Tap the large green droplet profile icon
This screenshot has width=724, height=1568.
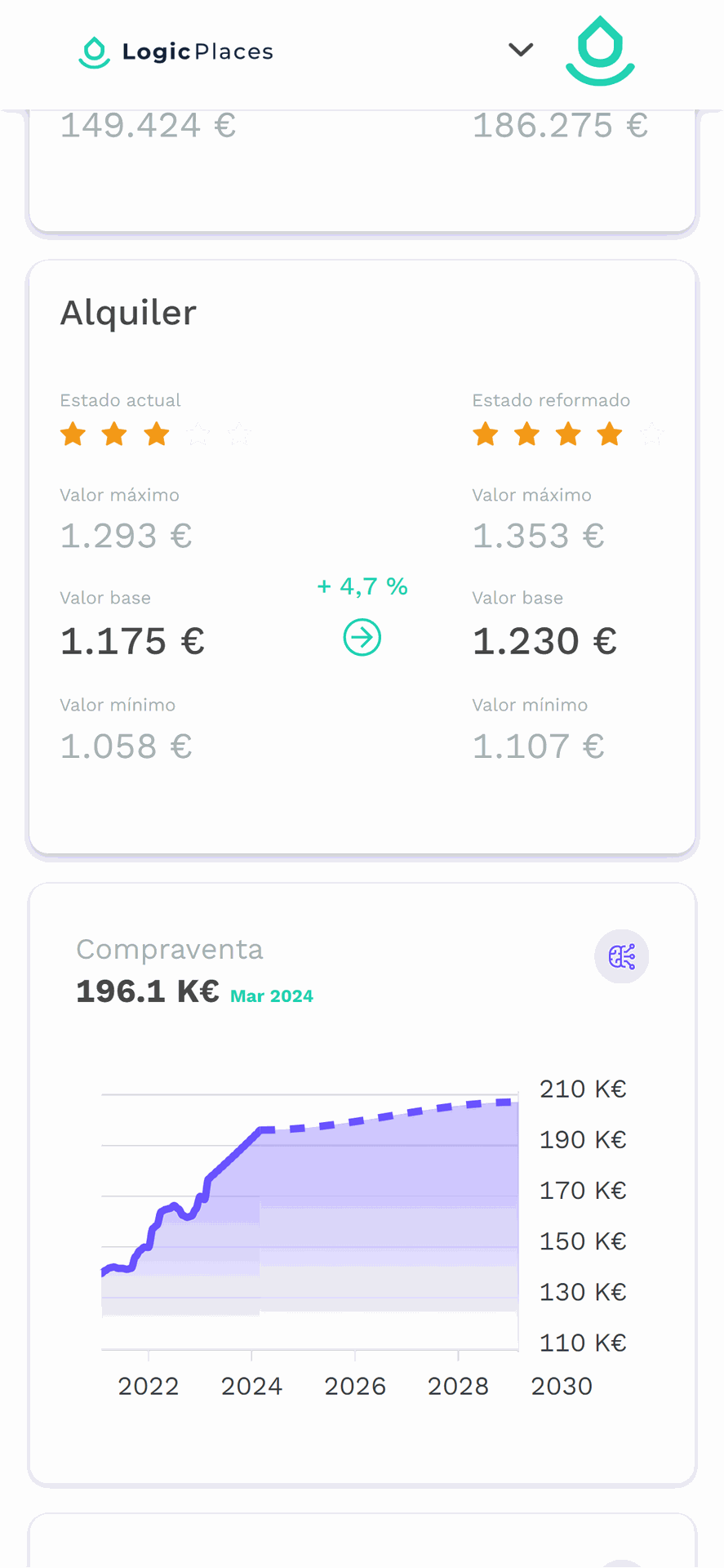(601, 51)
